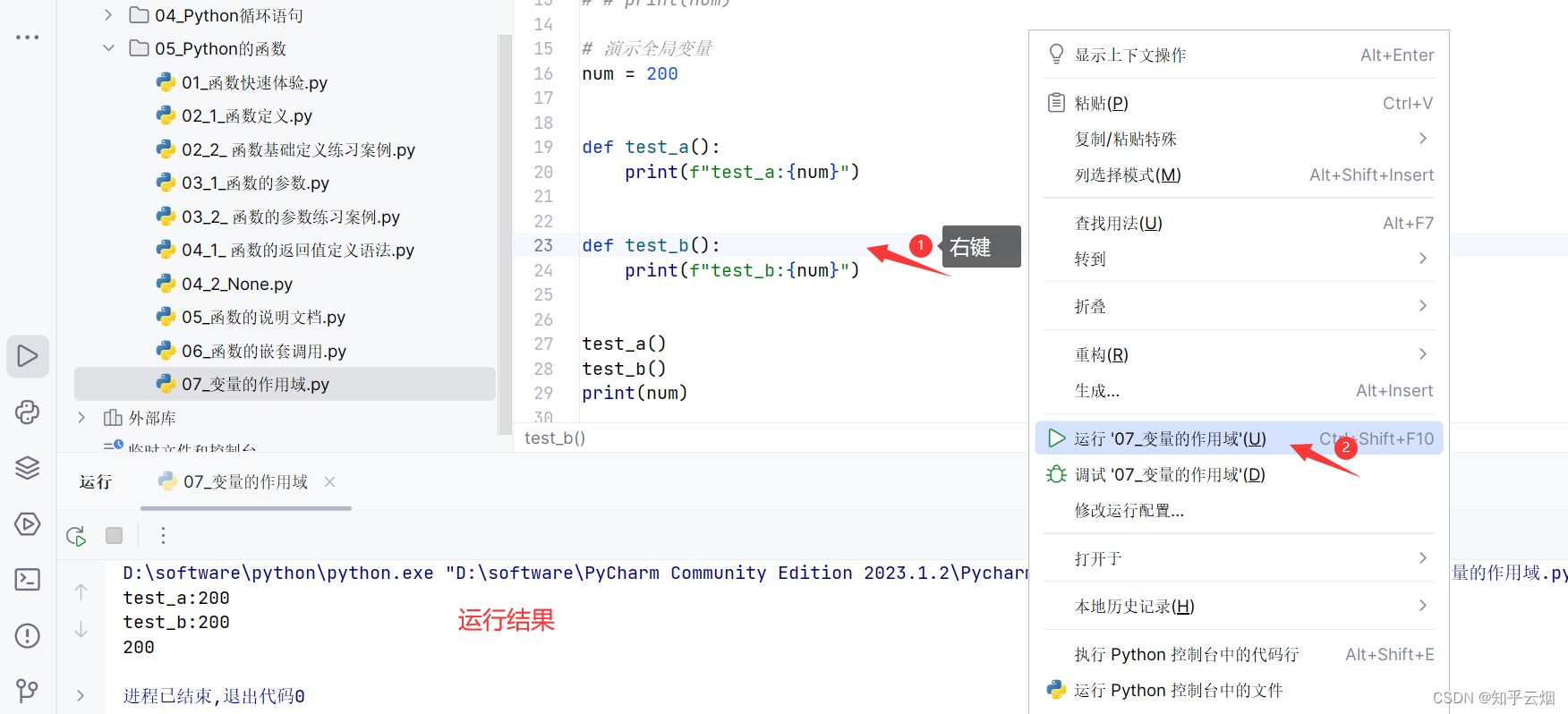
Task: Choose 粘贴(P) from context menu
Action: pyautogui.click(x=1239, y=103)
